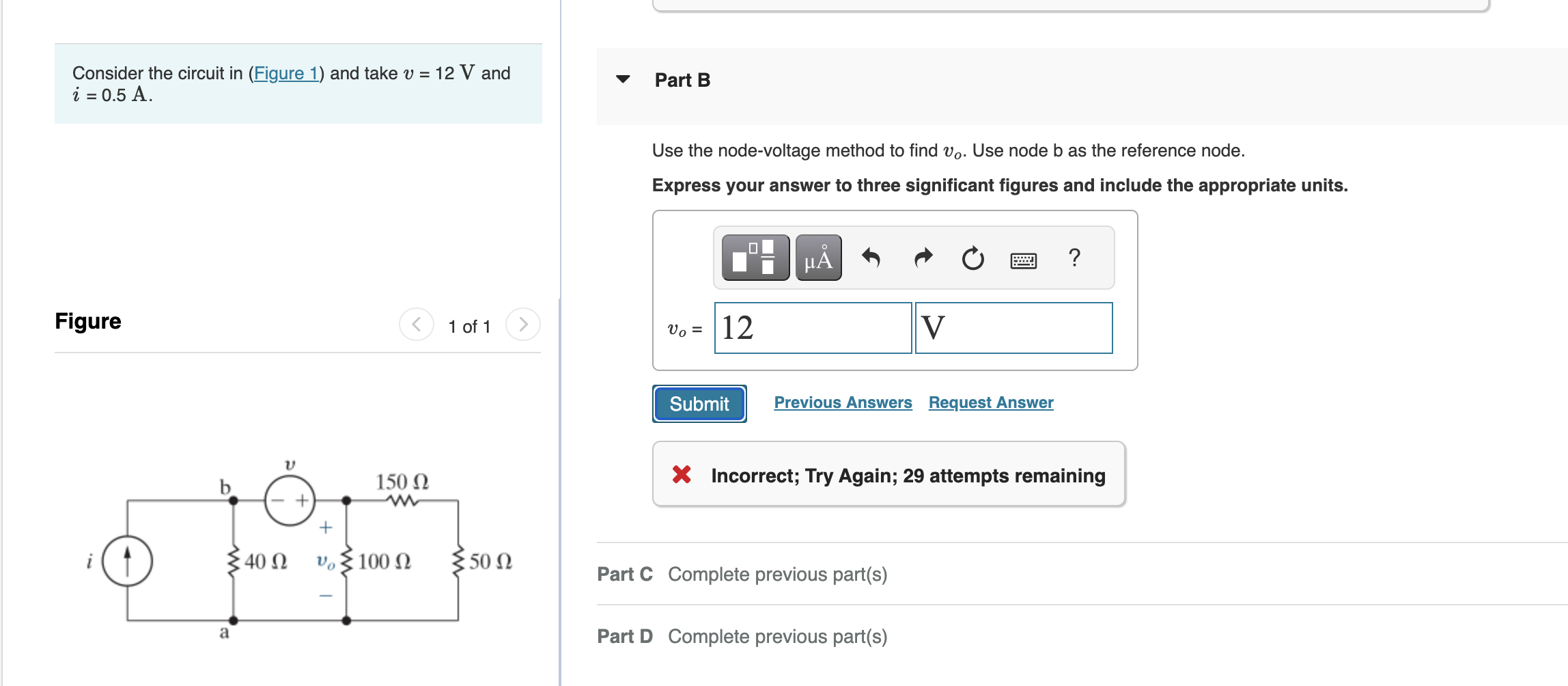Collapse the Part B section triangle

622,79
